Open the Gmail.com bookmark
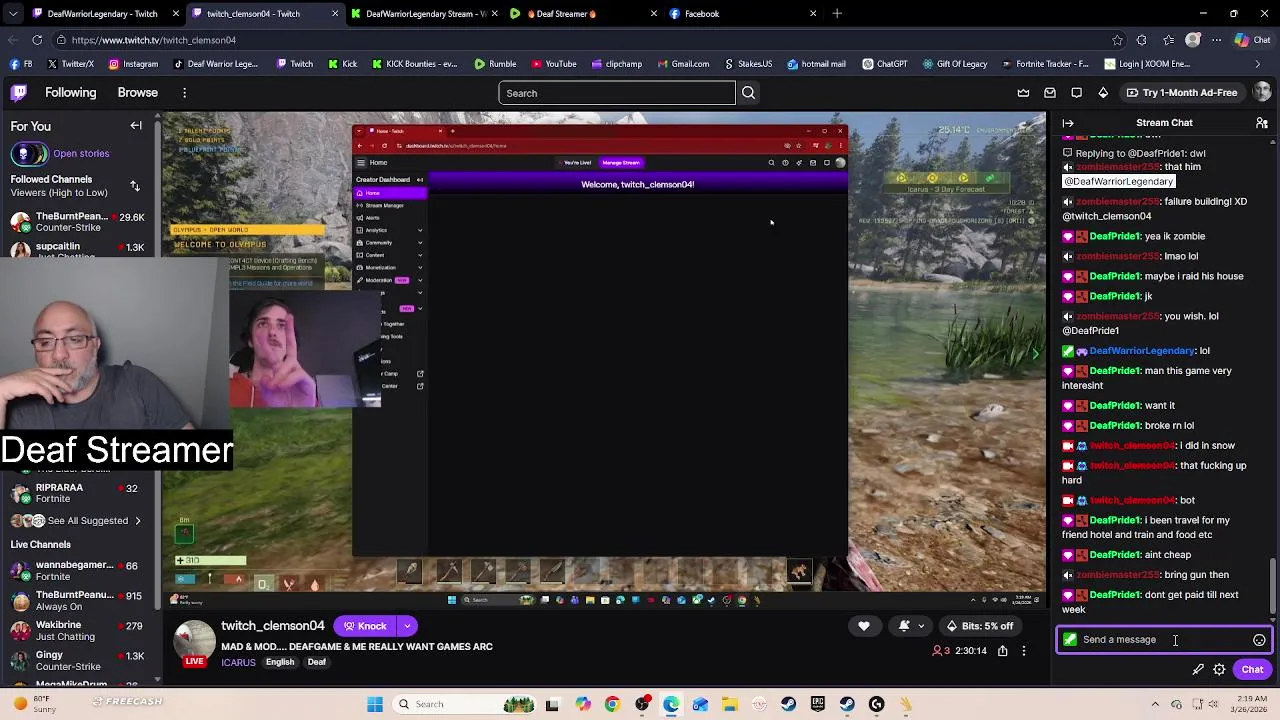Screen dimensions: 1280x720 coord(682,64)
